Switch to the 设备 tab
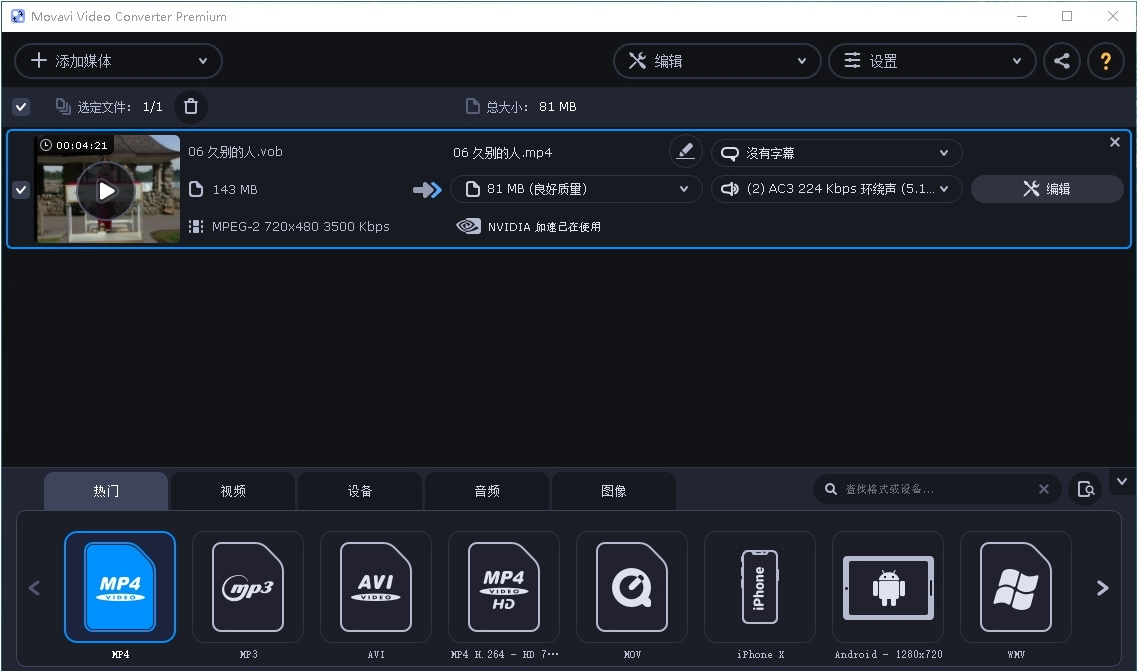This screenshot has width=1139, height=671. pos(360,490)
